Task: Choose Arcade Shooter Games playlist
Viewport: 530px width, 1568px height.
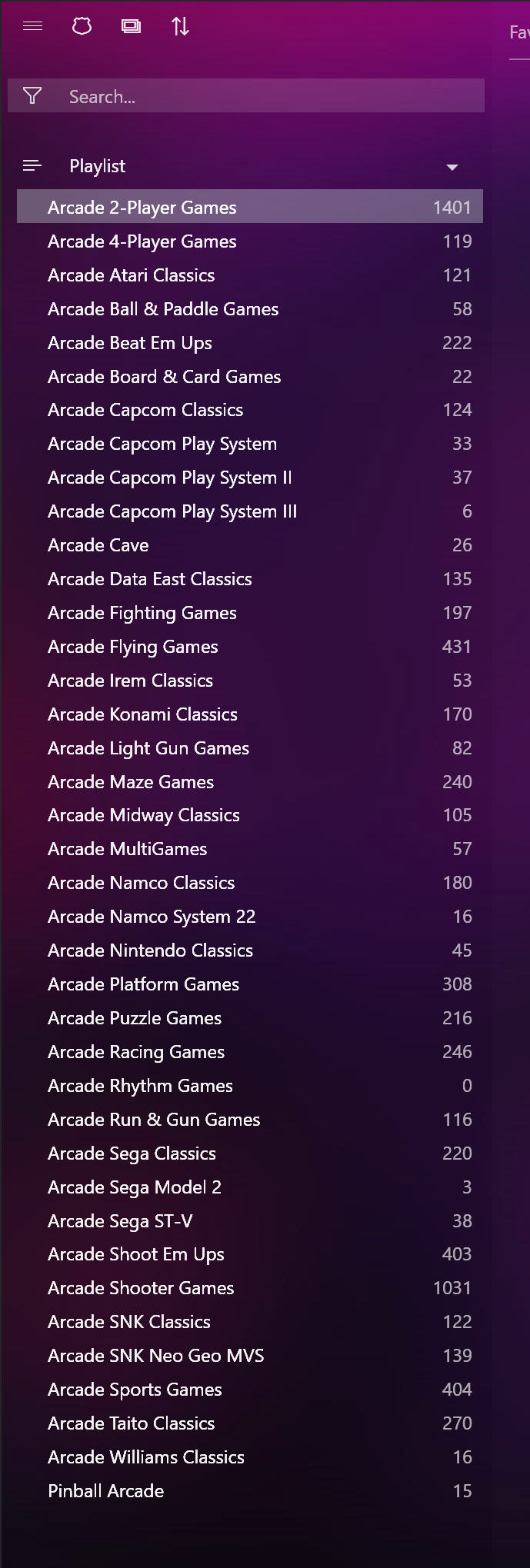Action: pos(250,1288)
